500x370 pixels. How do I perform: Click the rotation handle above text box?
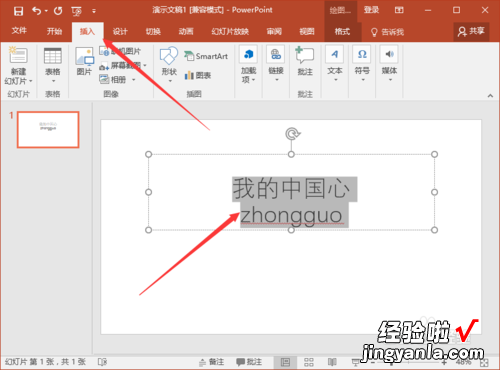click(292, 134)
